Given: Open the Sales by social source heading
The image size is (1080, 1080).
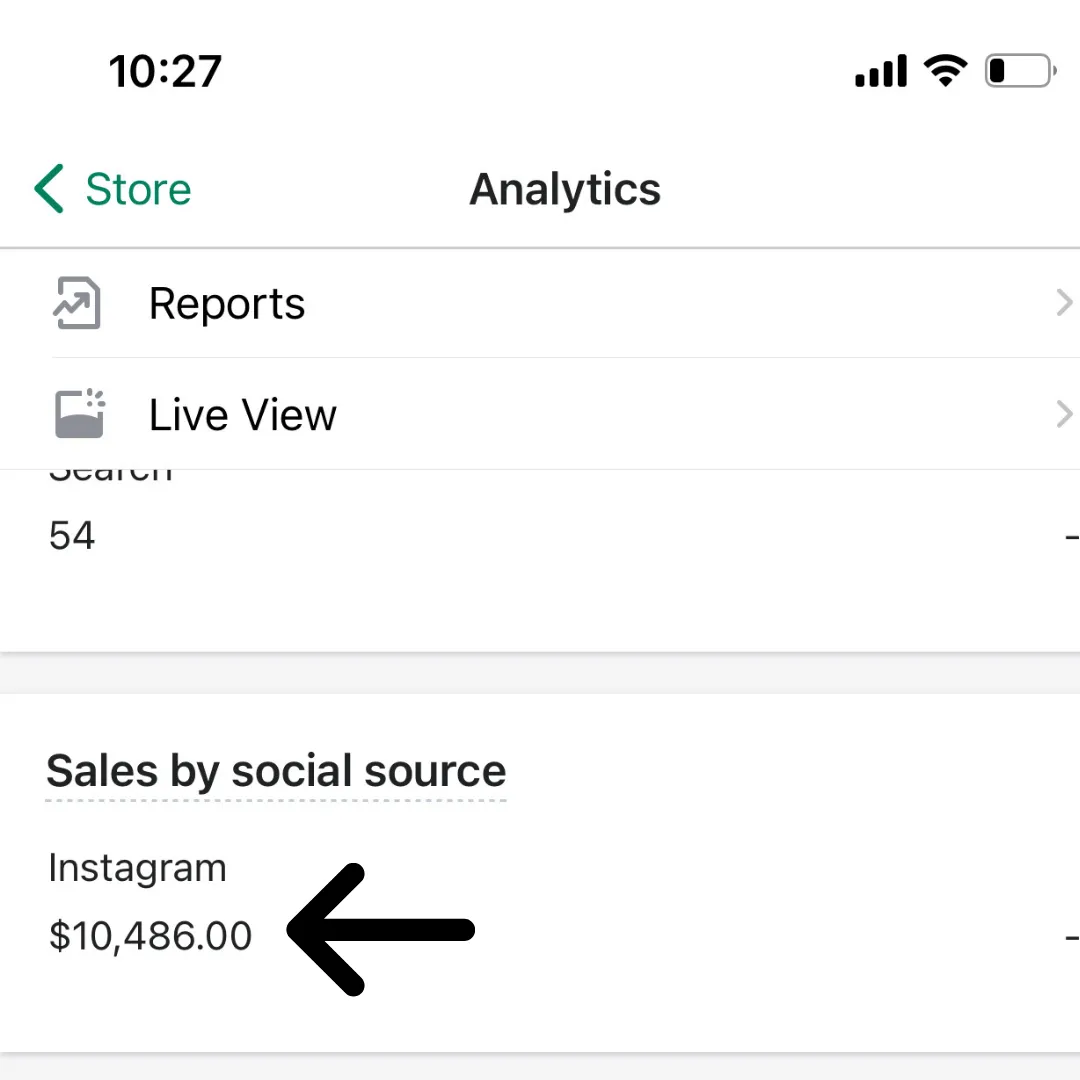Looking at the screenshot, I should pyautogui.click(x=276, y=771).
